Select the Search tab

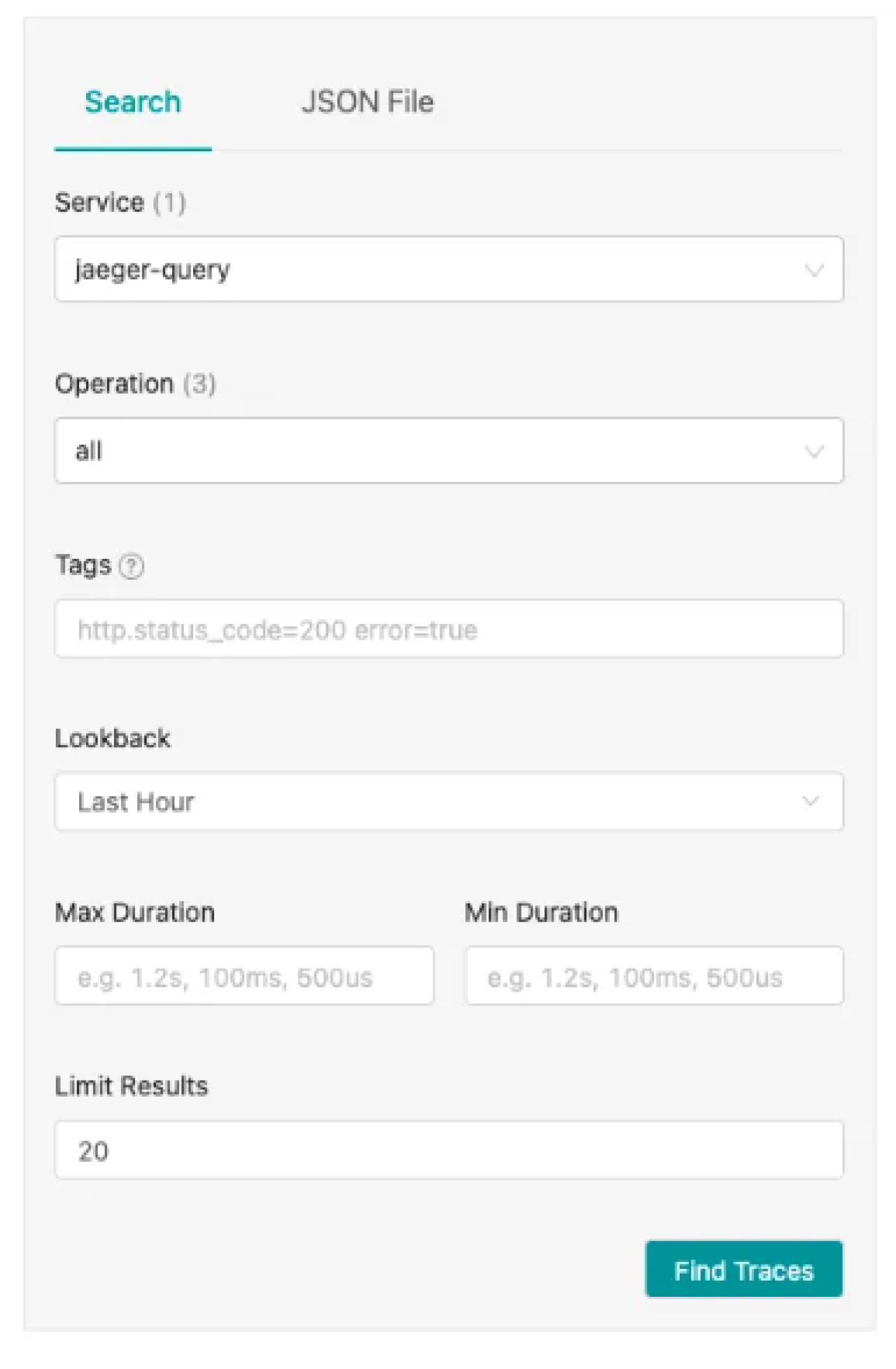133,102
